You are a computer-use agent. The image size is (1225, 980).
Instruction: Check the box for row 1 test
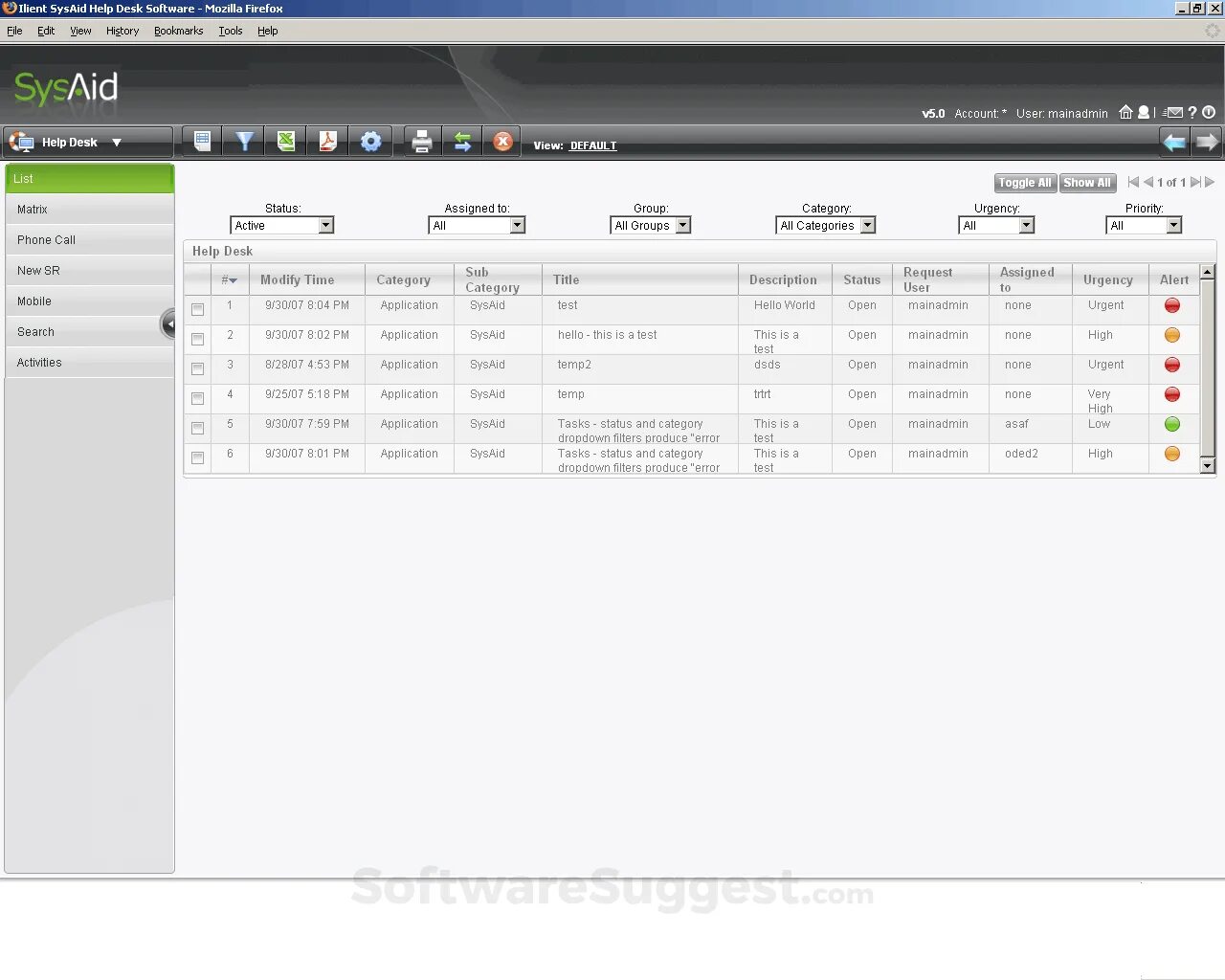point(198,309)
